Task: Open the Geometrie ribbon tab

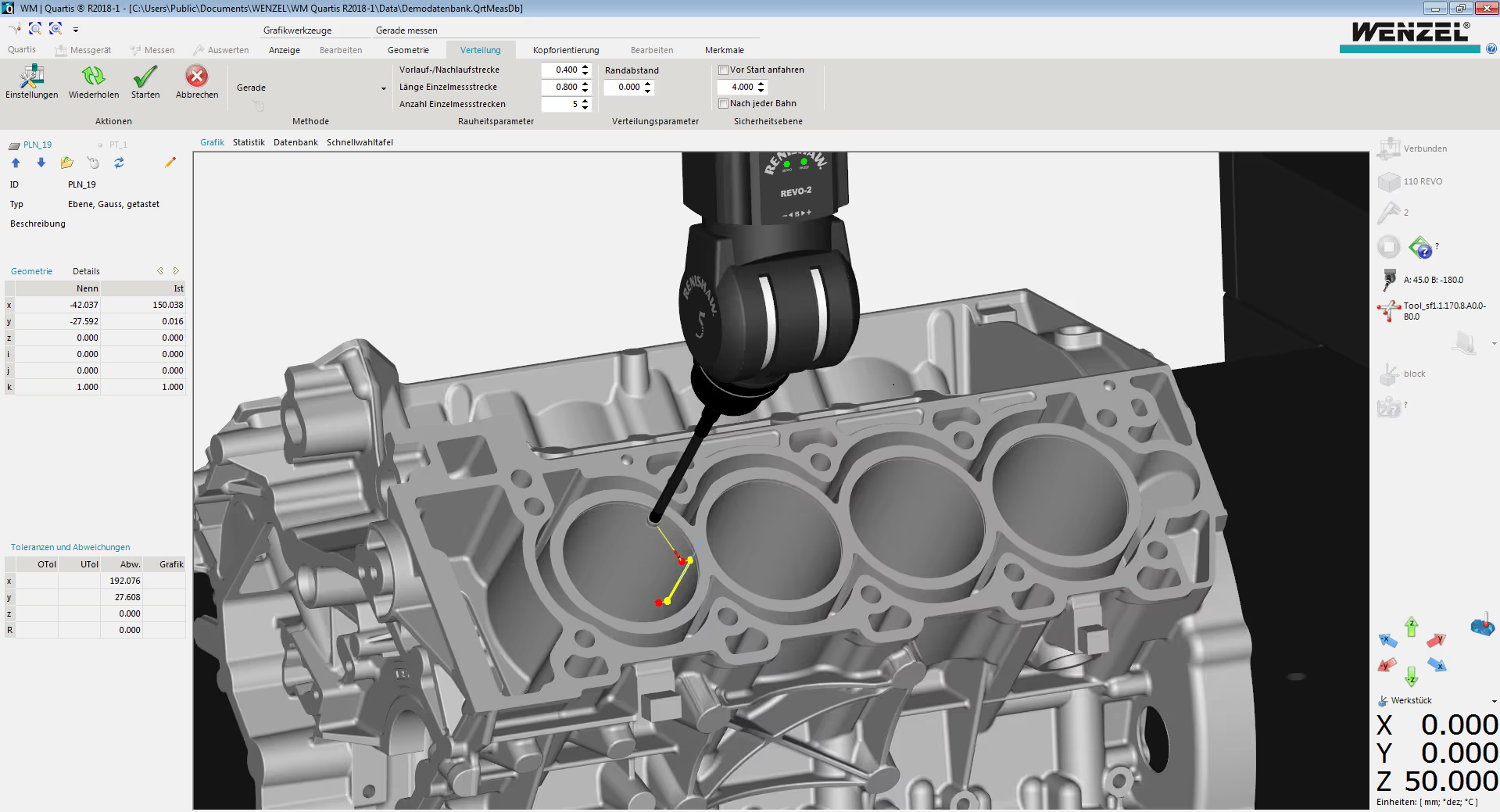Action: [408, 50]
